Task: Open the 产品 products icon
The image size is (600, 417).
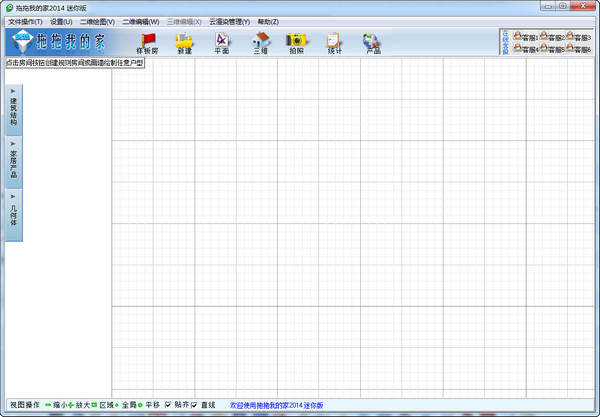Action: (x=372, y=43)
